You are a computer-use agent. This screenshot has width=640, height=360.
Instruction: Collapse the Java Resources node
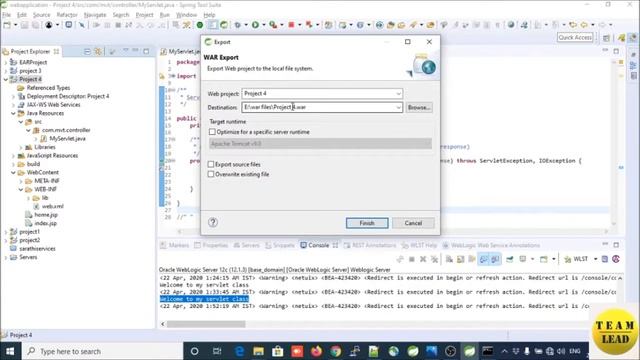coord(13,113)
